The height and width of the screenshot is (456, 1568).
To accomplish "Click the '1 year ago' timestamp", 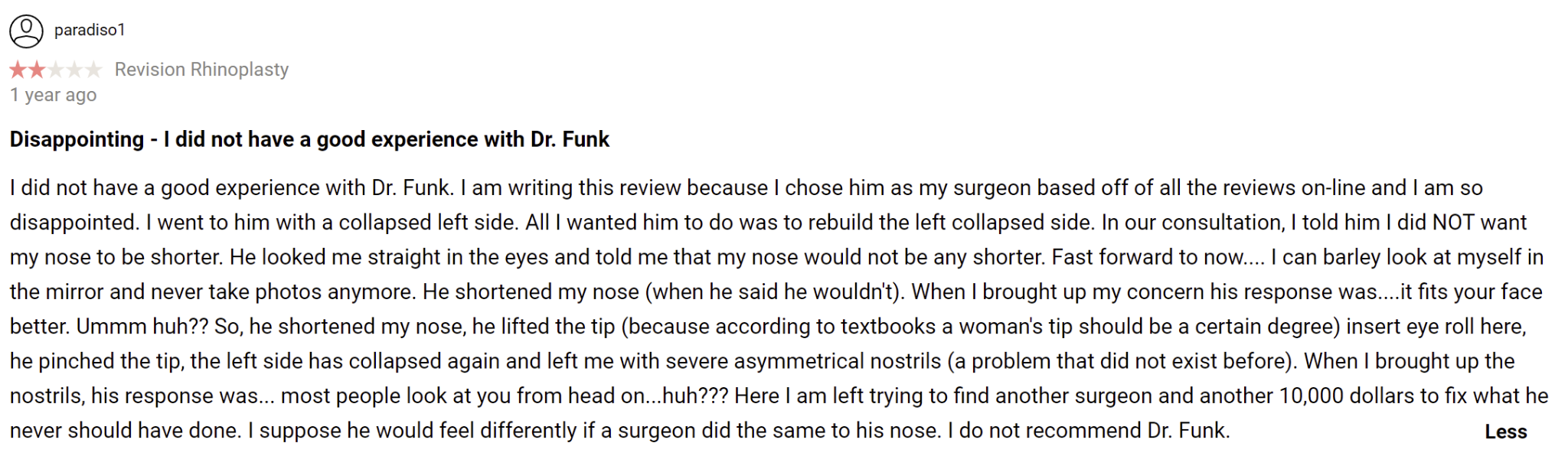I will 53,95.
